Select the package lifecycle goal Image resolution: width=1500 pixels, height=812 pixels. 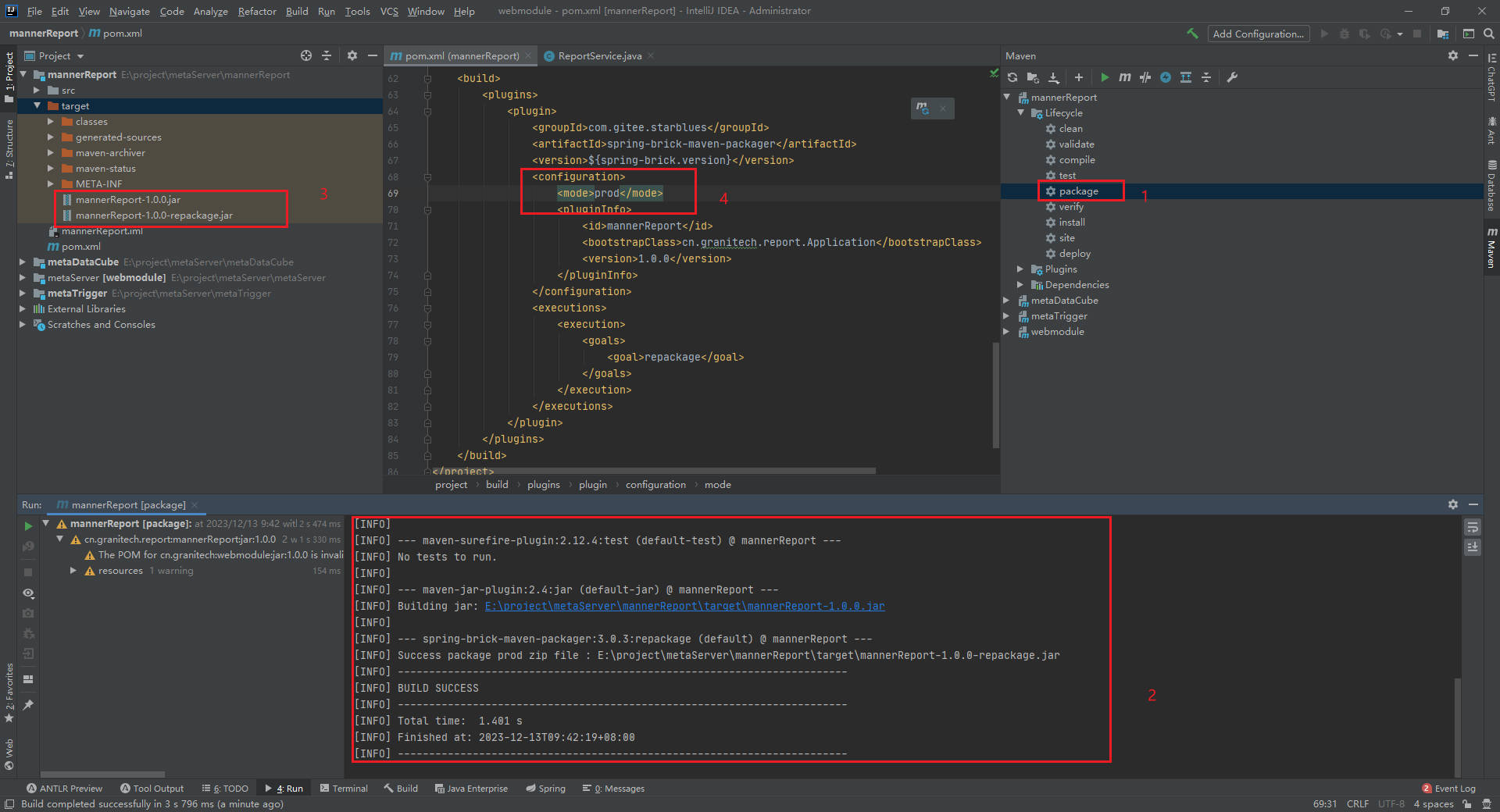point(1078,191)
